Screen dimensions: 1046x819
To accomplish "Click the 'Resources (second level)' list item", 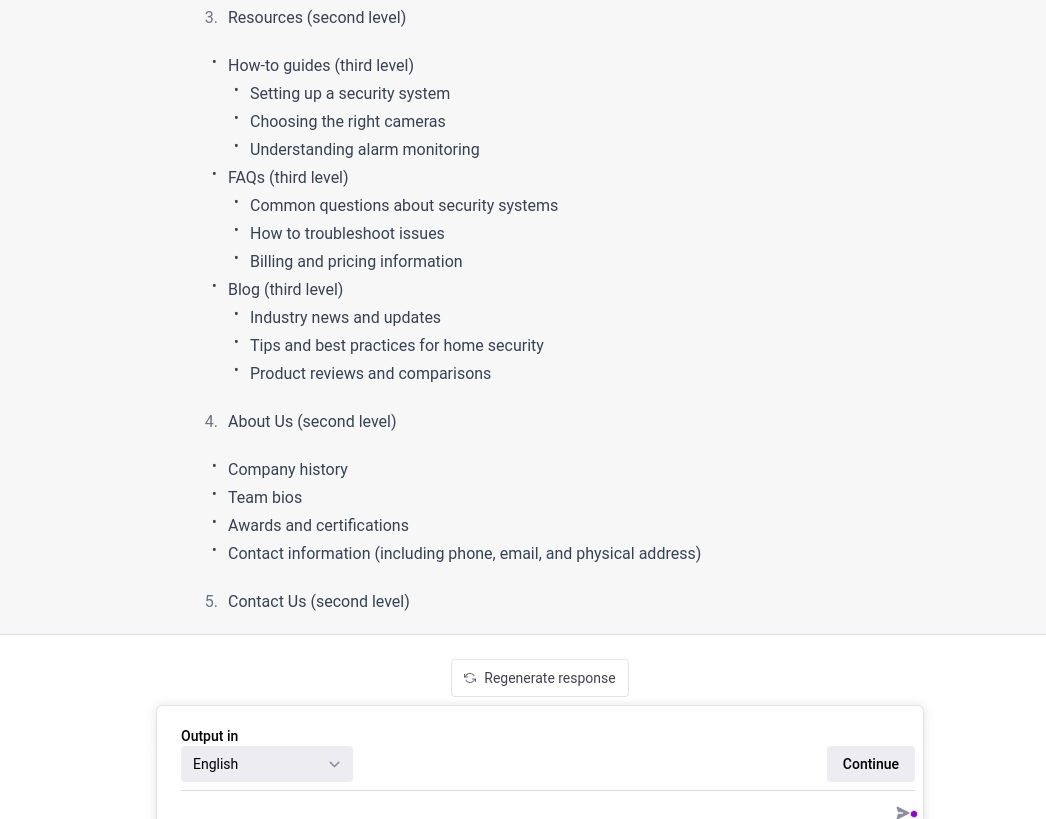I will 316,18.
